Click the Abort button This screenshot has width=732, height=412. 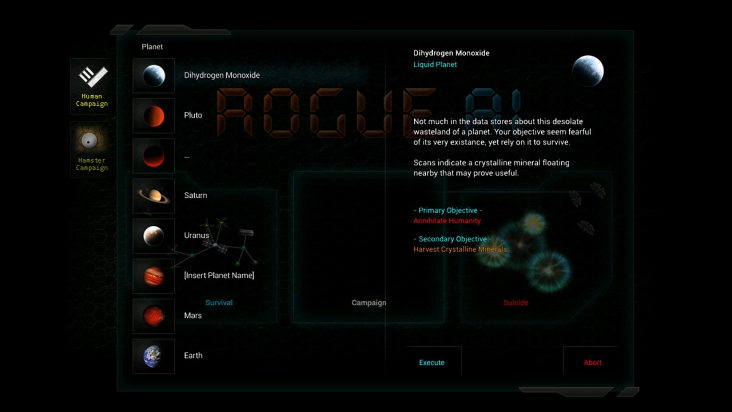592,363
